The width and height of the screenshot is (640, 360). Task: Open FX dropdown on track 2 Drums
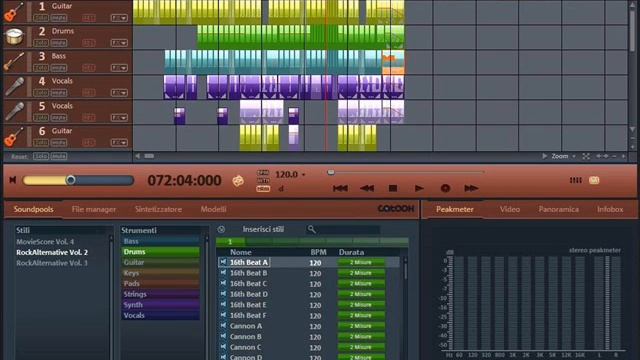click(119, 43)
